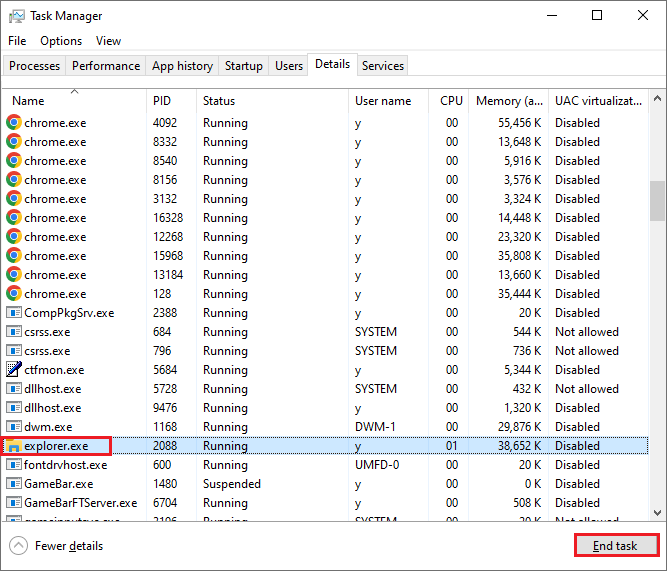The height and width of the screenshot is (571, 667).
Task: Open the File menu
Action: 17,41
